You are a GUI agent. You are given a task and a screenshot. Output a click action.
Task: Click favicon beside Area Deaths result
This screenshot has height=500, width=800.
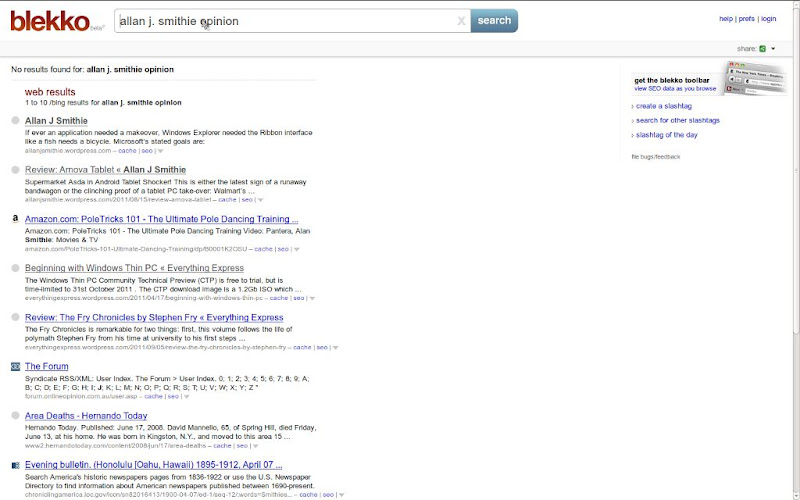15,415
